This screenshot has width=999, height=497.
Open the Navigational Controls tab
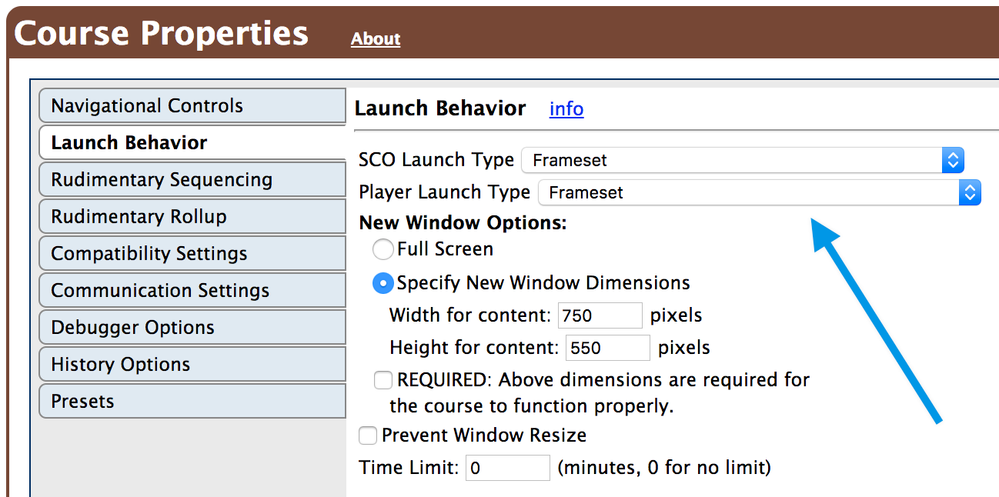[191, 106]
